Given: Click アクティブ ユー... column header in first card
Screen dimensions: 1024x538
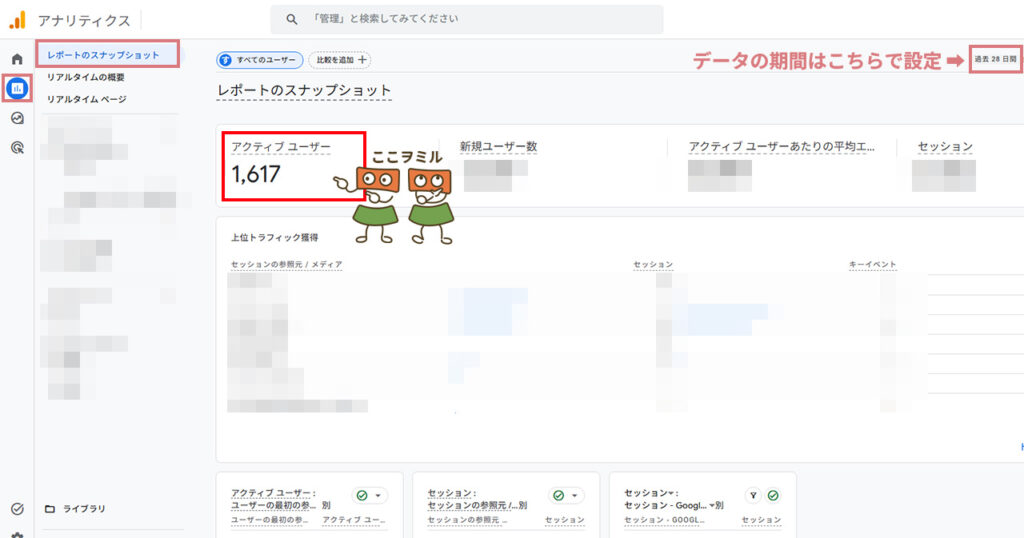Looking at the screenshot, I should click(x=354, y=520).
